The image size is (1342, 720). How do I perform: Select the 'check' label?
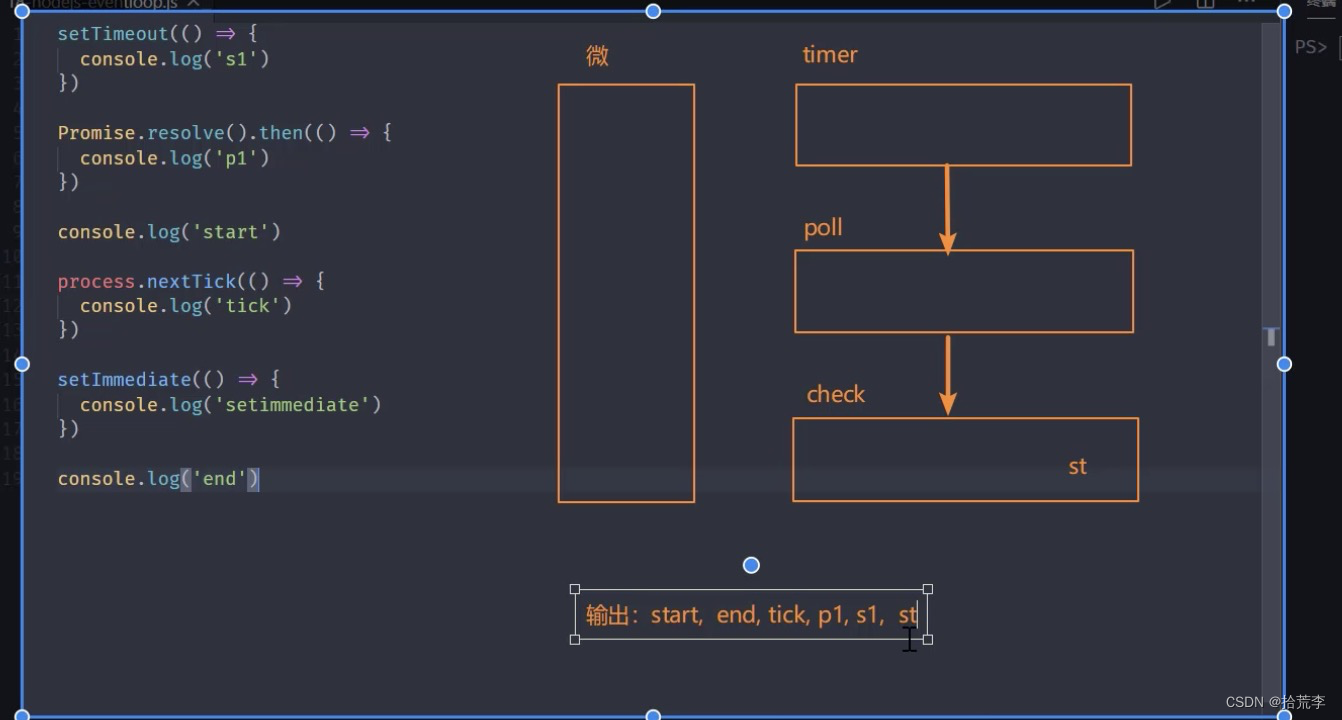835,394
